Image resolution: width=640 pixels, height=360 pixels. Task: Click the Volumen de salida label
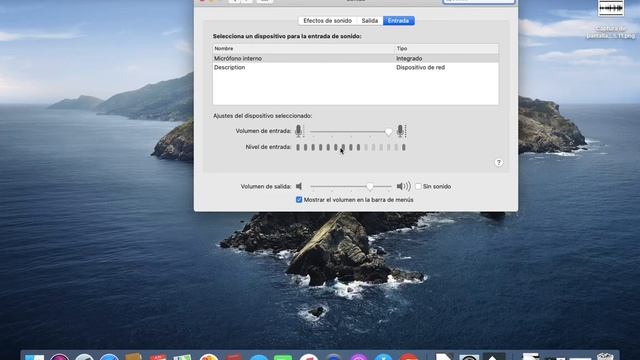[x=266, y=187]
